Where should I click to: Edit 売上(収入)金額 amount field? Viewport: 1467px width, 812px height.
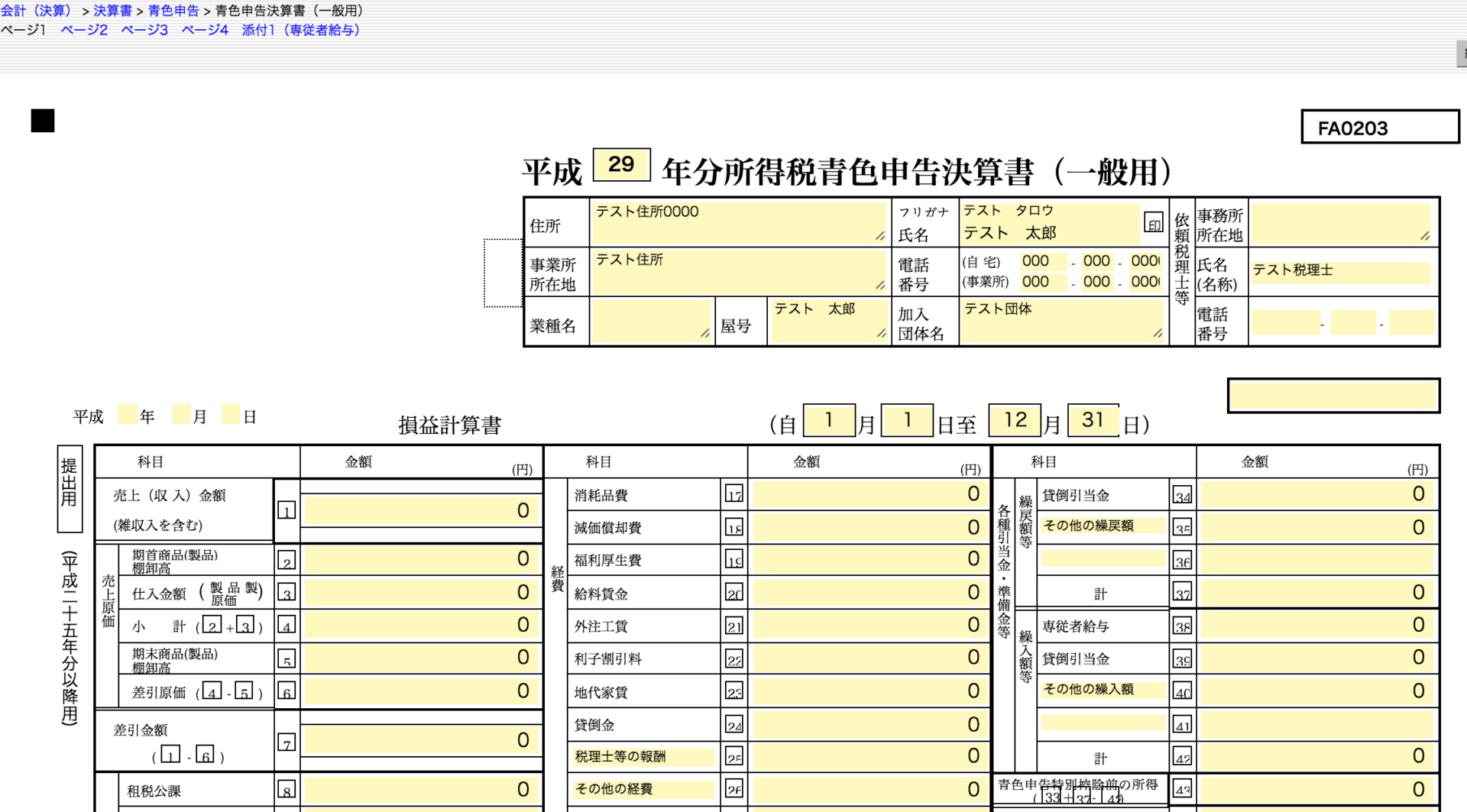(x=422, y=510)
